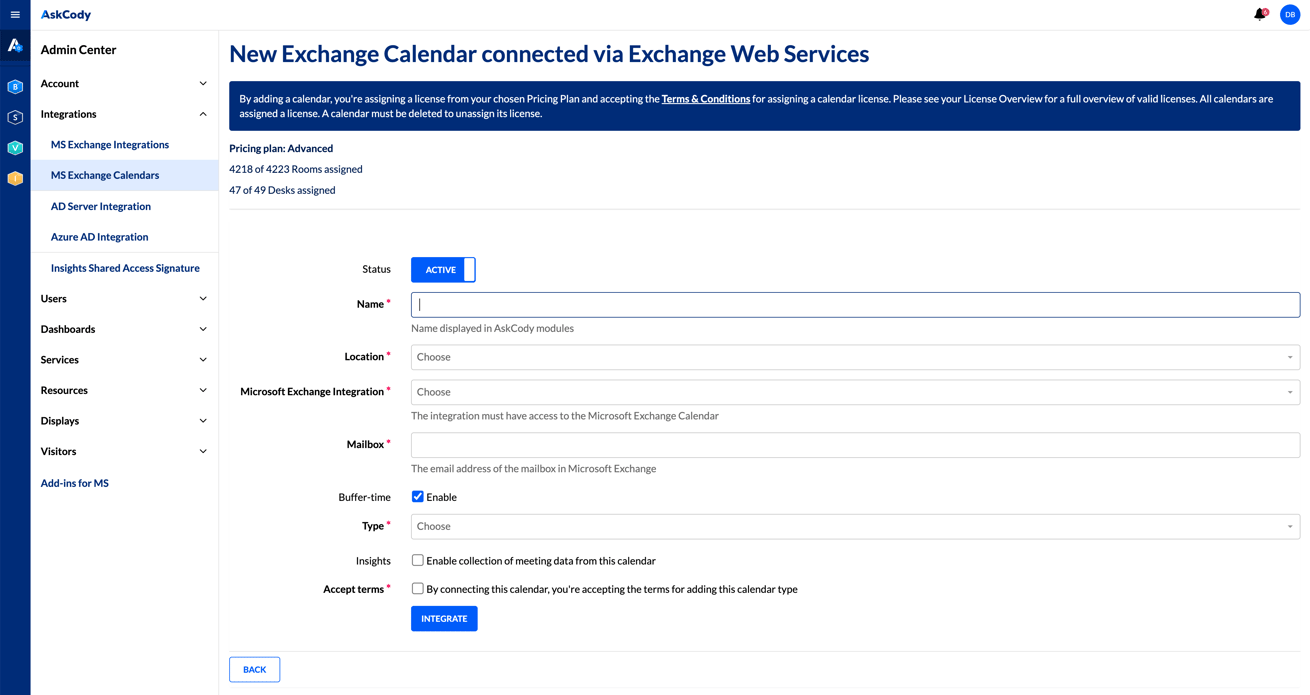Viewport: 1310px width, 695px height.
Task: Open the notifications bell with red badge
Action: click(1258, 14)
